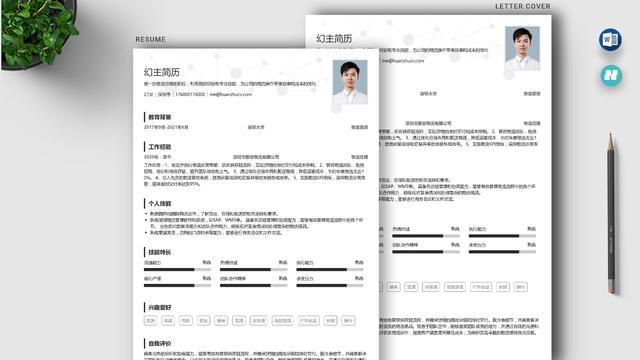Image resolution: width=640 pixels, height=360 pixels.
Task: Click the blue Word format icon
Action: click(610, 40)
